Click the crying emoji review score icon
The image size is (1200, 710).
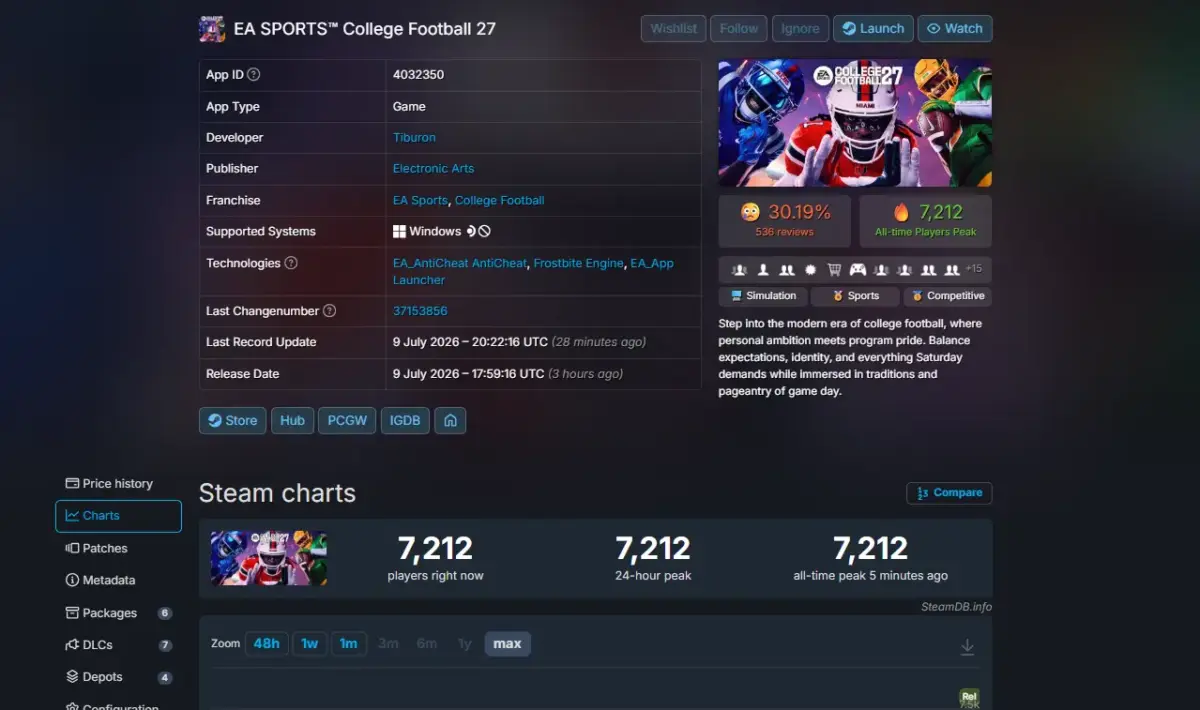pos(750,212)
